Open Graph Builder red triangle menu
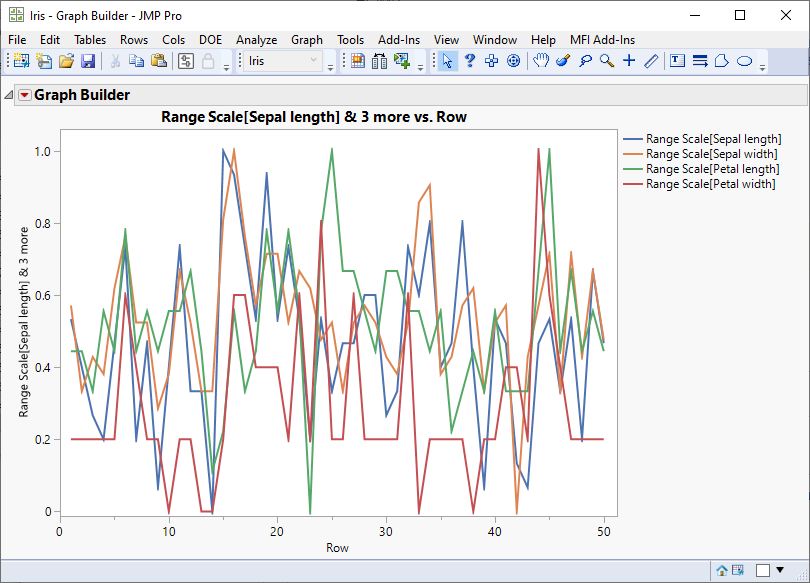 click(25, 95)
